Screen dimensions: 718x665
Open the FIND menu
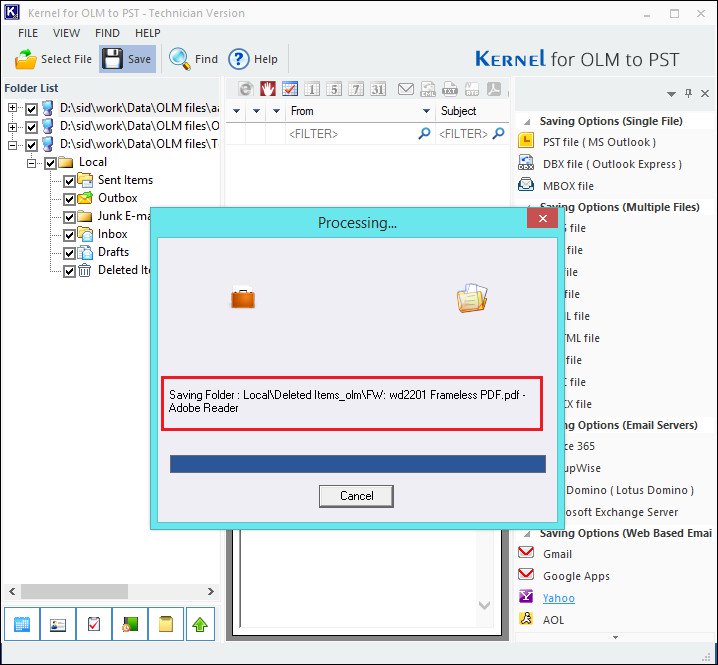point(107,33)
